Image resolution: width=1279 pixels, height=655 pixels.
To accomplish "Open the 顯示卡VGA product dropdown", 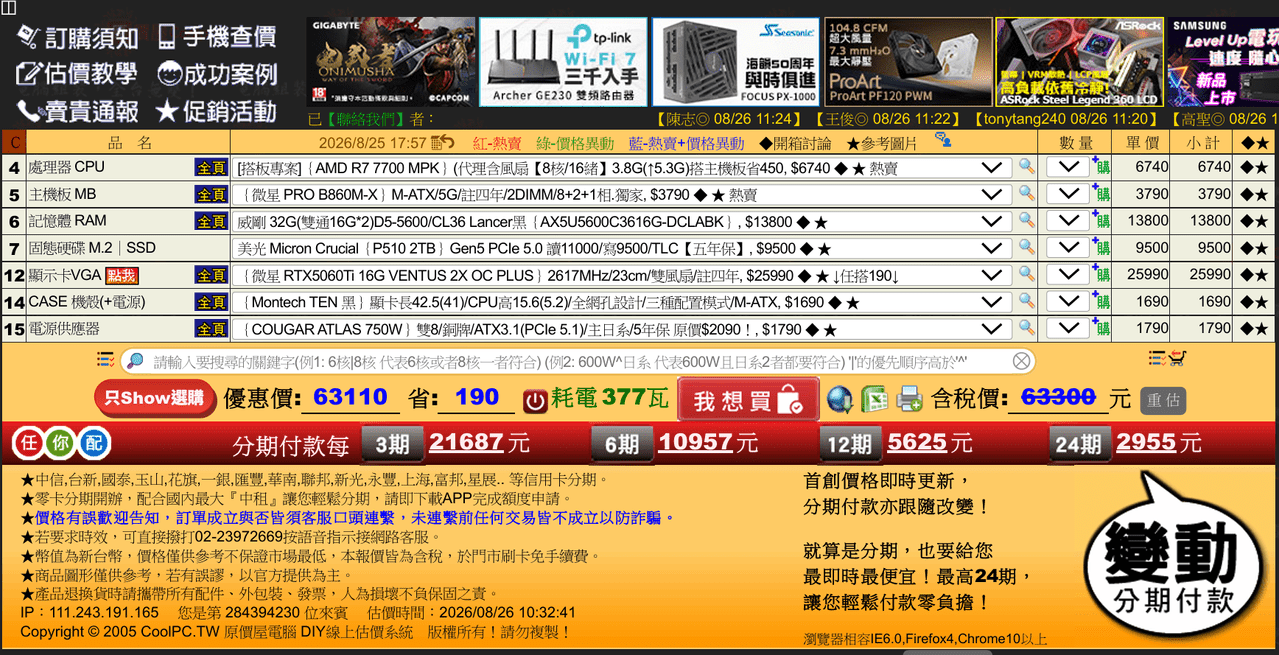I will 621,275.
